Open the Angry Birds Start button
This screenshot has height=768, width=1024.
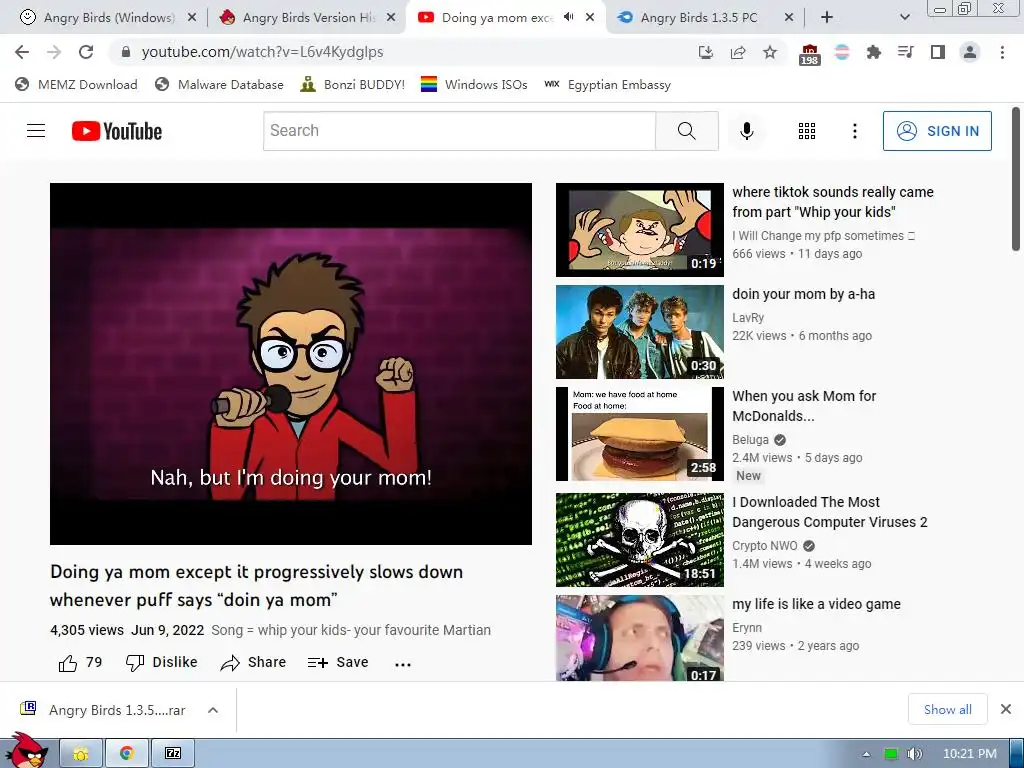point(26,752)
